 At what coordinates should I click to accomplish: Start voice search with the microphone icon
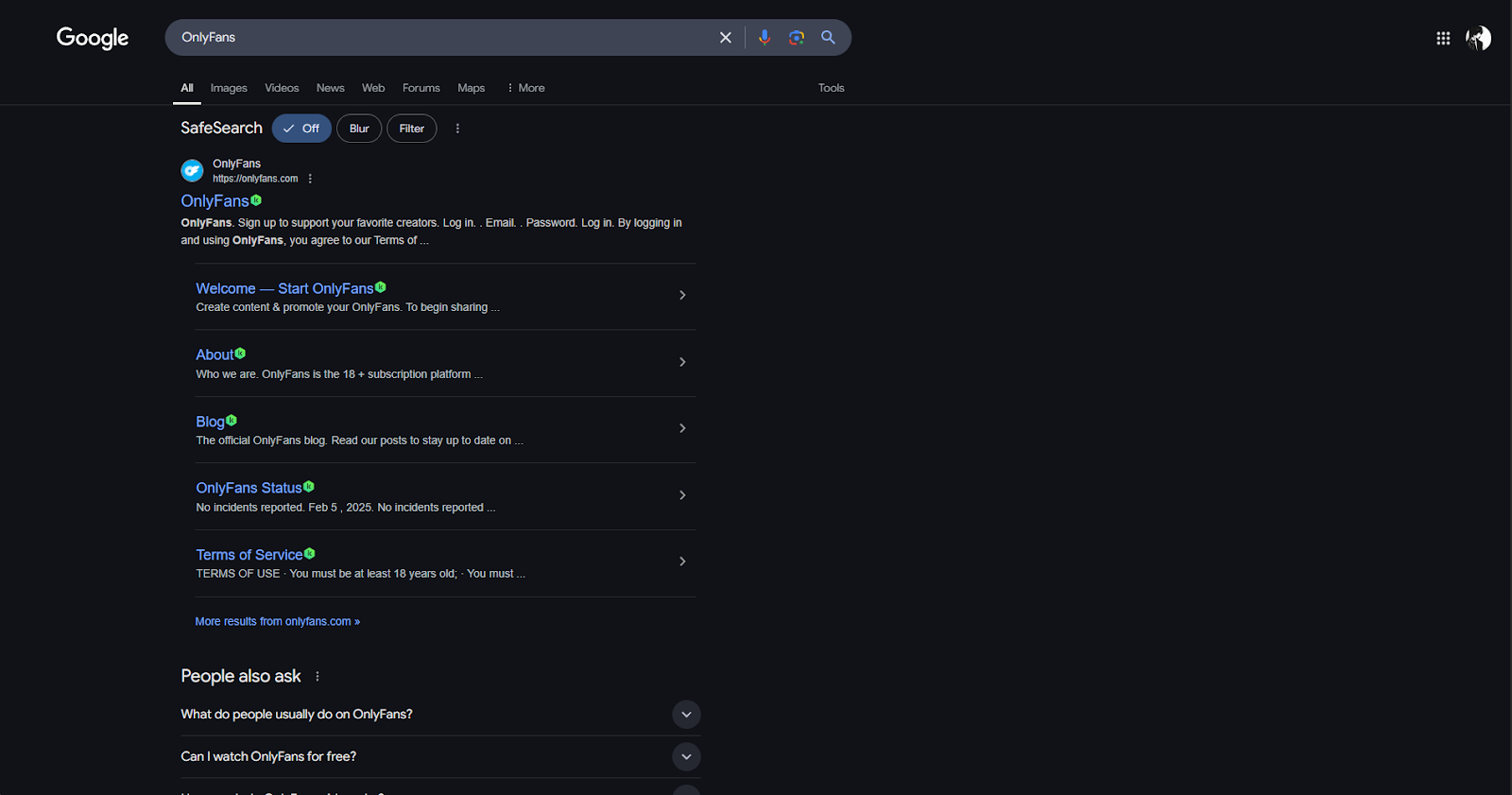(x=765, y=38)
